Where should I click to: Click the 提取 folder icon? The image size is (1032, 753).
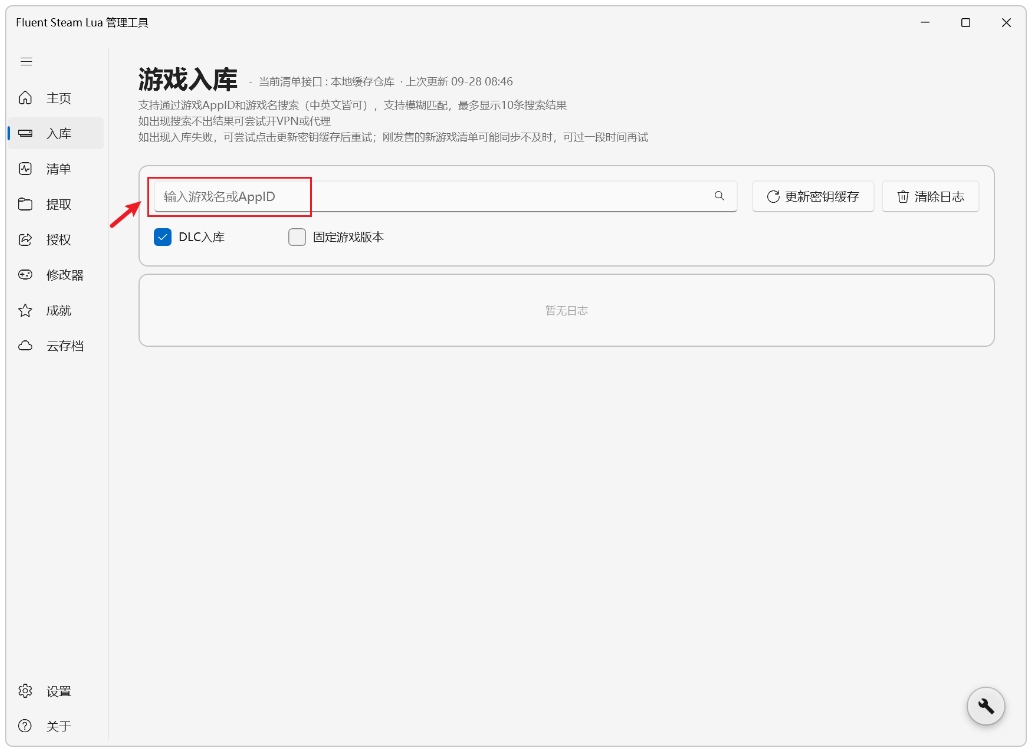coord(25,204)
